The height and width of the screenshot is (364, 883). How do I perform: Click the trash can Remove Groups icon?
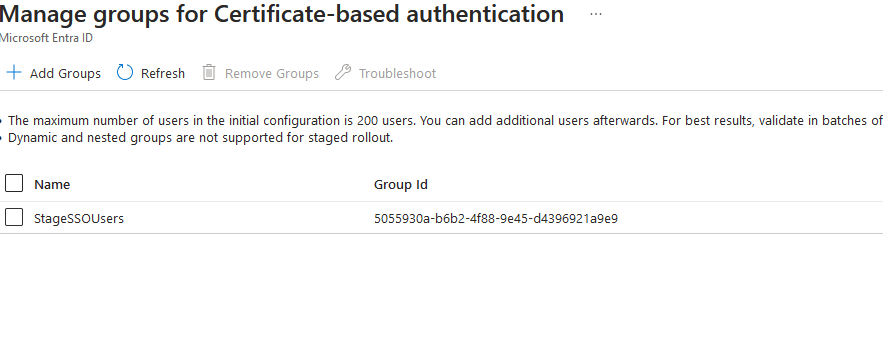(x=209, y=73)
